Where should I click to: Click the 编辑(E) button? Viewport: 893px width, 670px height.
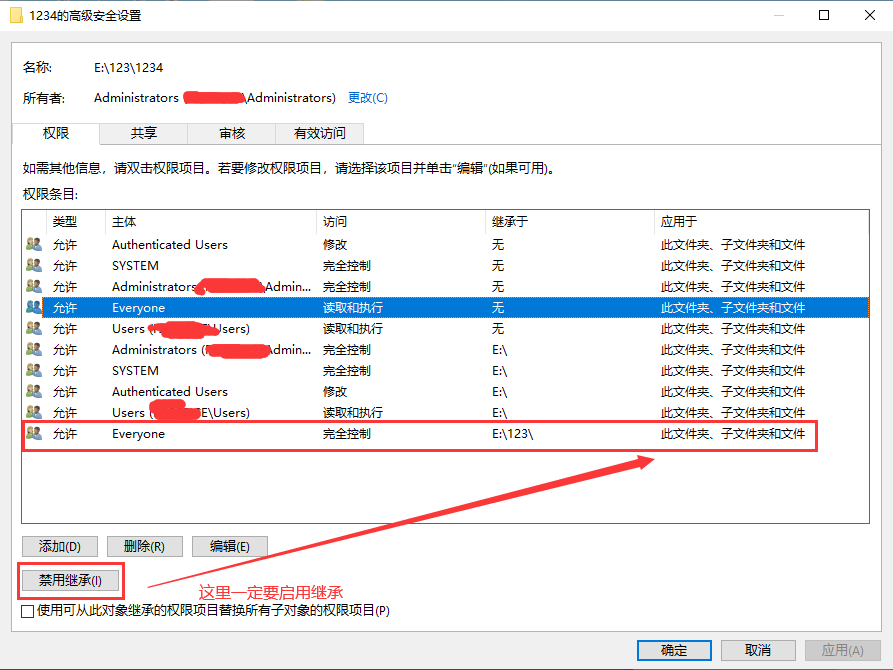(x=230, y=546)
